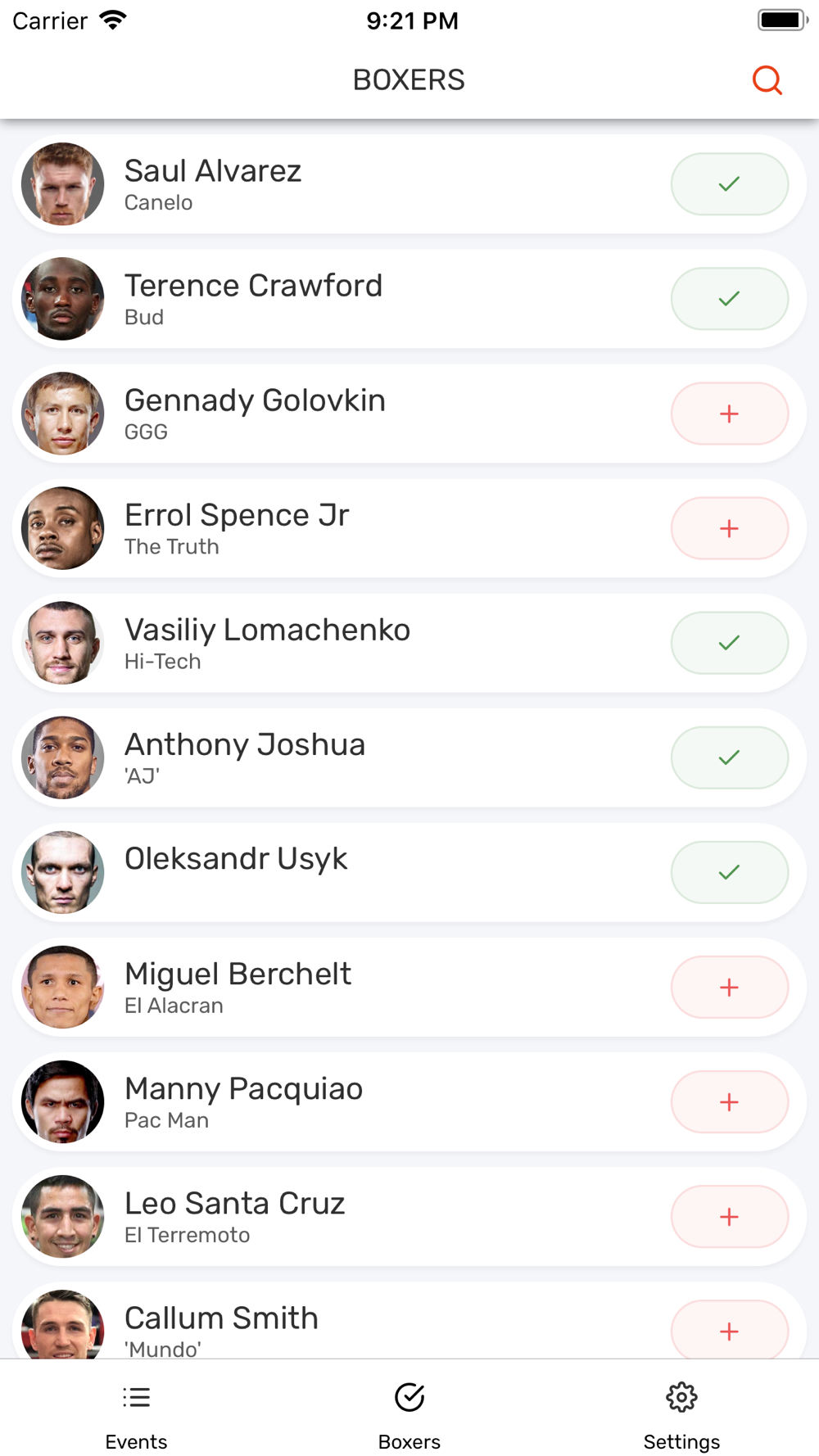The height and width of the screenshot is (1456, 819).
Task: Add Errol Spence Jr using plus
Action: coord(730,528)
